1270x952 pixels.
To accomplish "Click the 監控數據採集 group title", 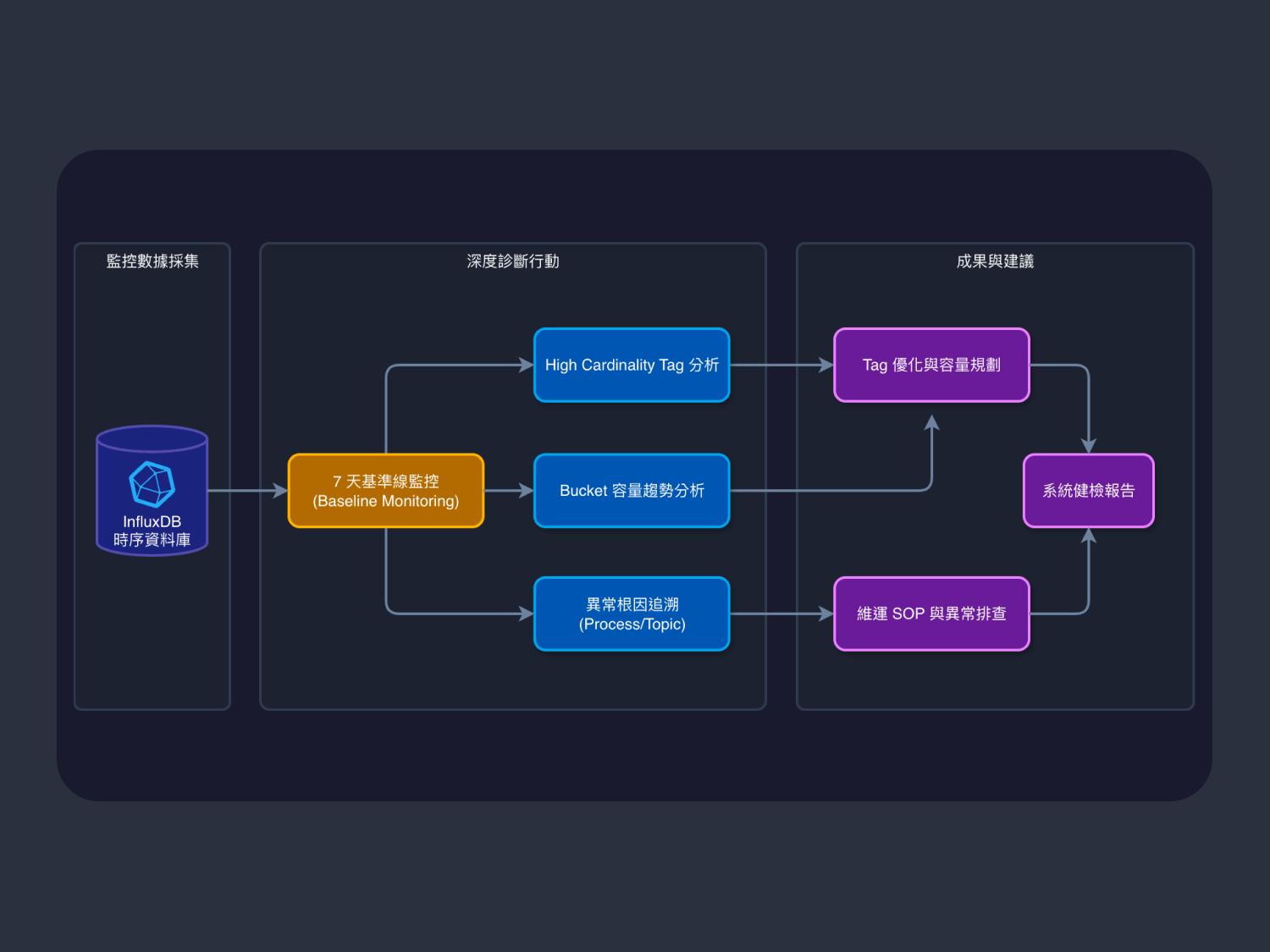I will click(x=152, y=261).
